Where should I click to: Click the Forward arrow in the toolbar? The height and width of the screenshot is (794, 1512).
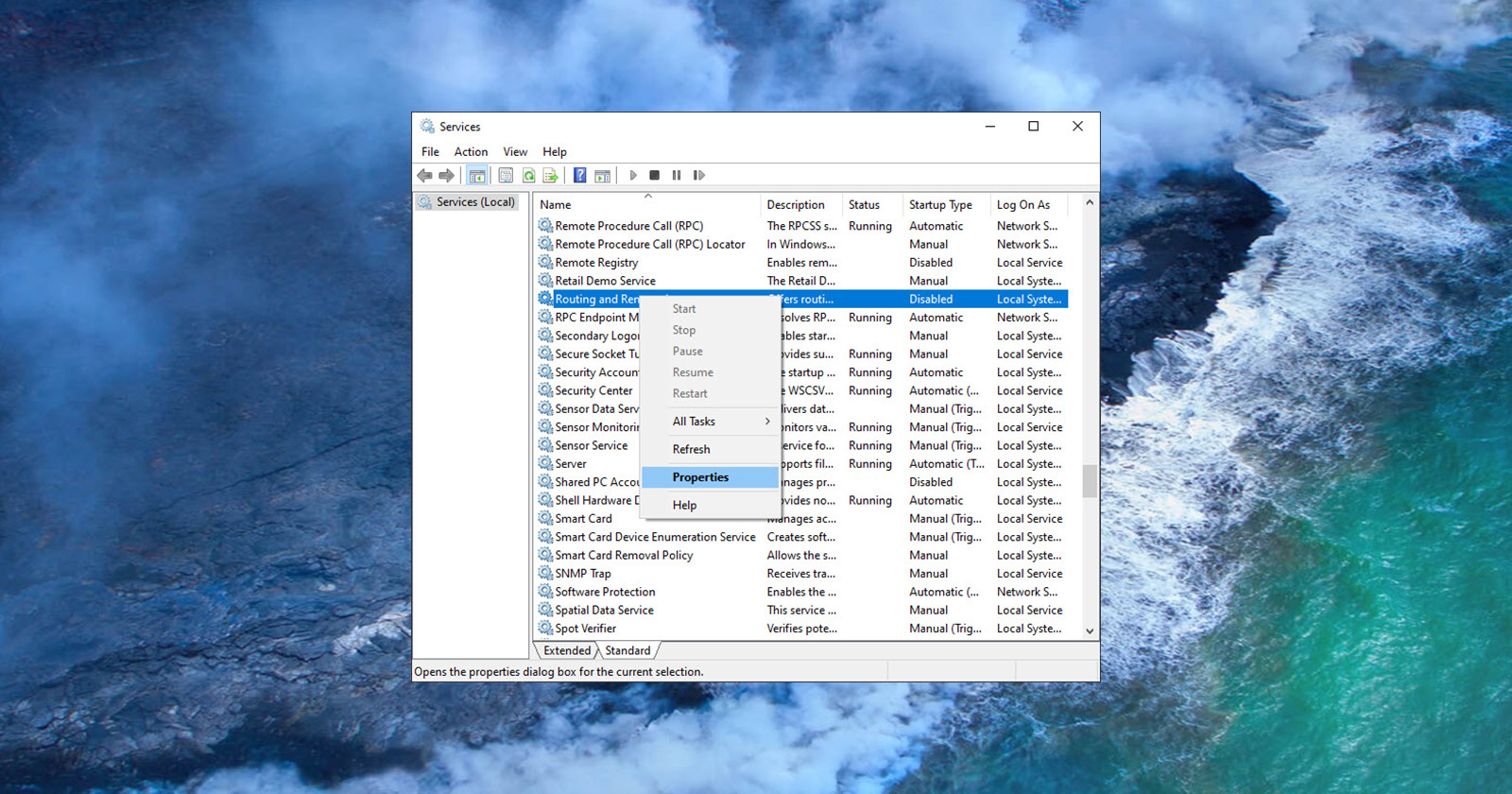pyautogui.click(x=447, y=176)
